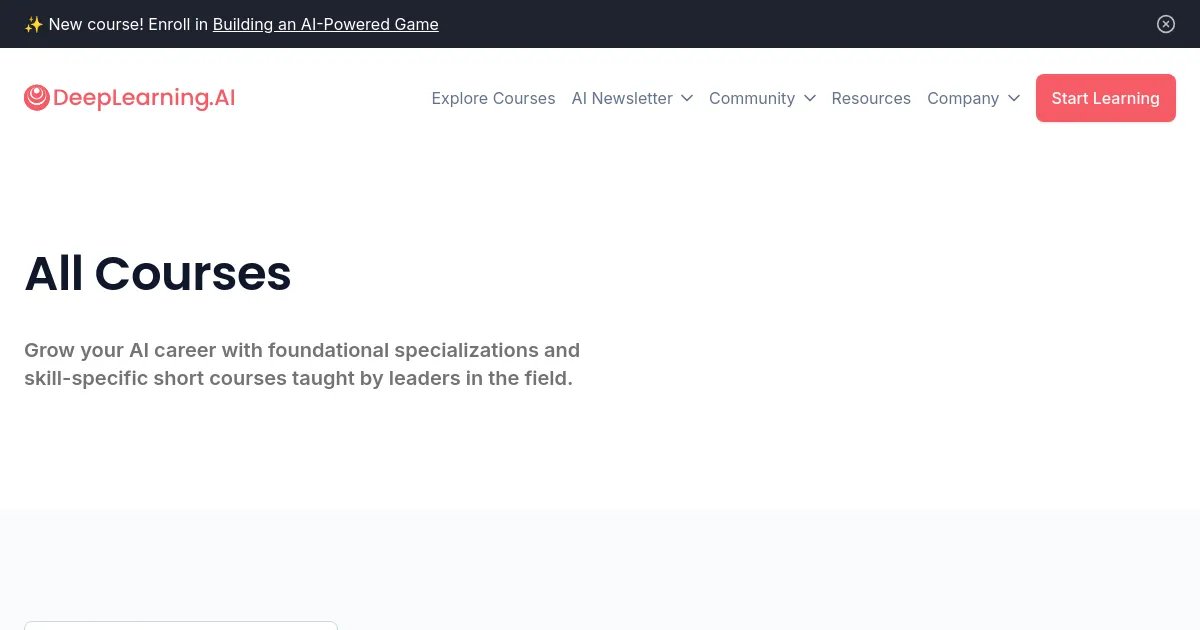
Task: Click the sparkle emoji in the banner
Action: (x=33, y=24)
